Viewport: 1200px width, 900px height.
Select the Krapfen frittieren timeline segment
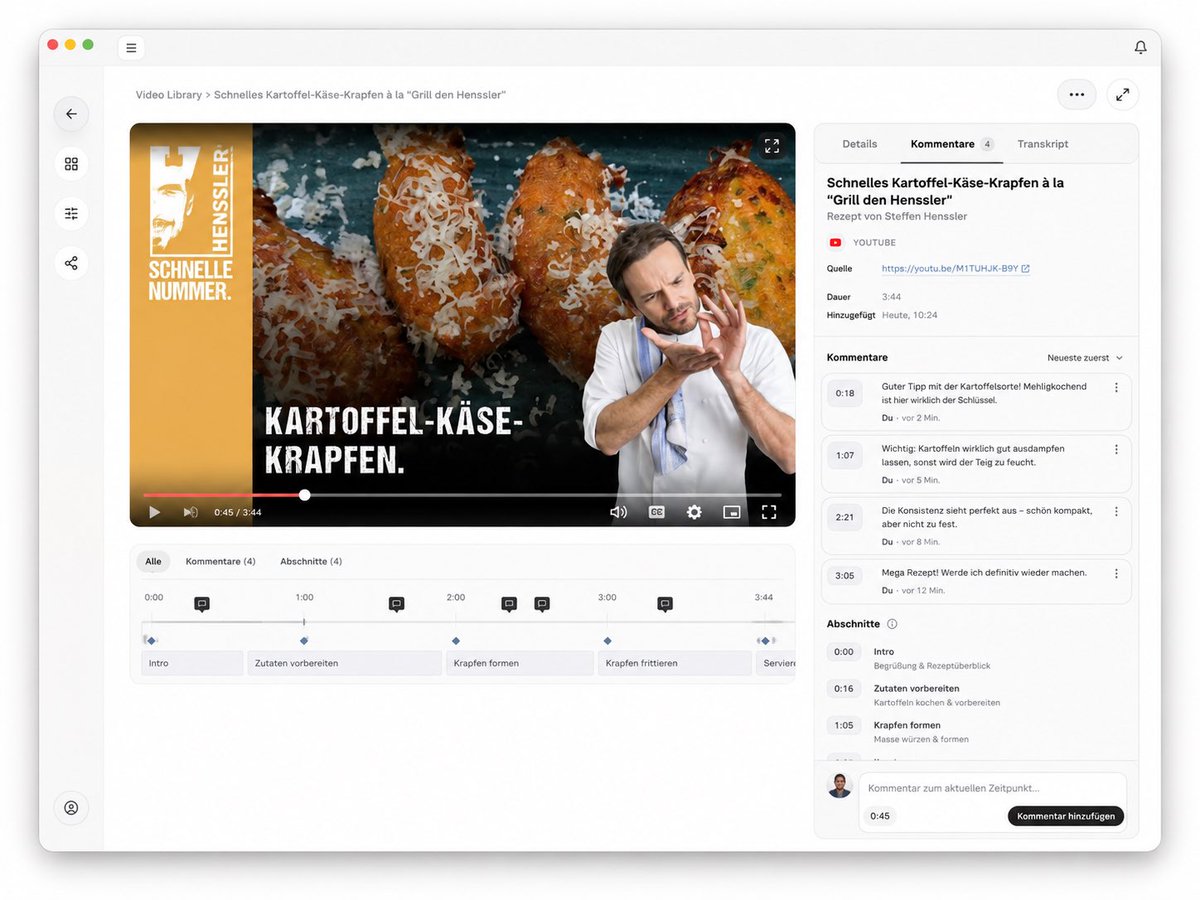click(x=675, y=663)
